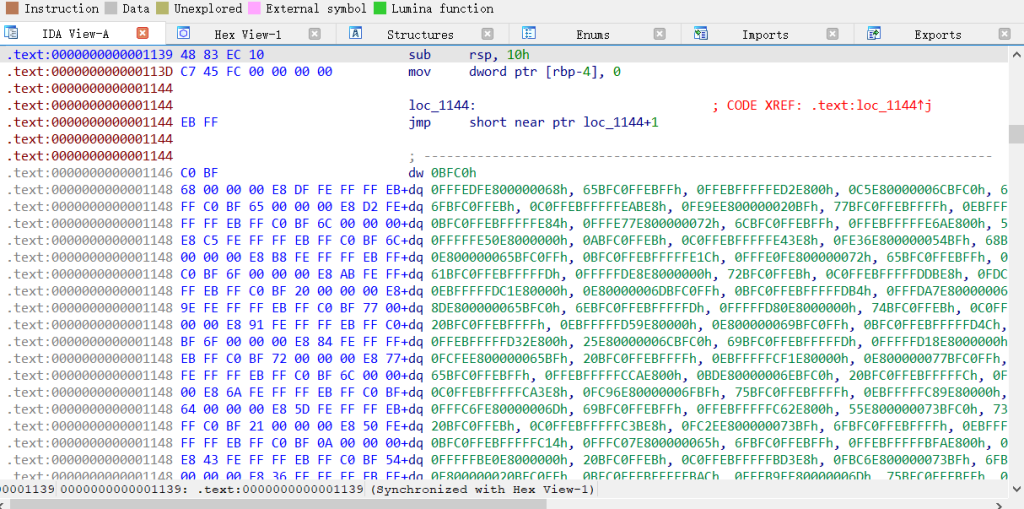Screen dimensions: 1024x509
Task: Close the Enums tab
Action: click(x=659, y=34)
